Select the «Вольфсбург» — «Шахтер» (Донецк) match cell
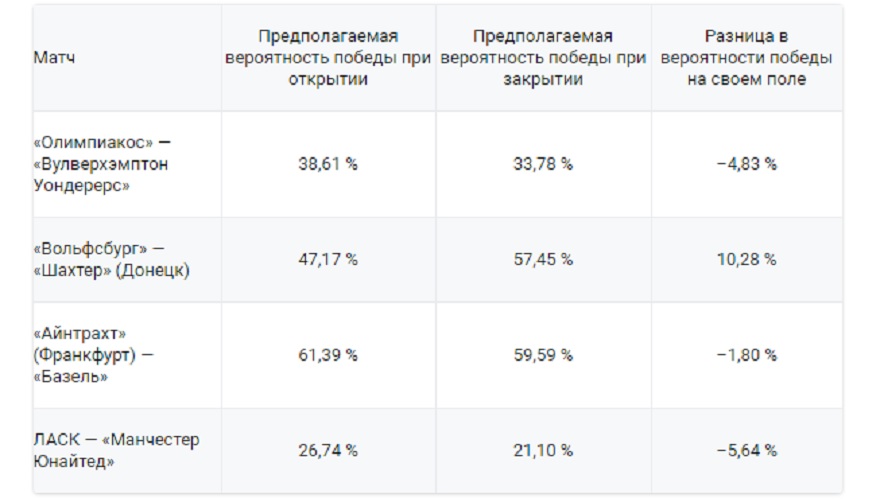 [x=111, y=259]
